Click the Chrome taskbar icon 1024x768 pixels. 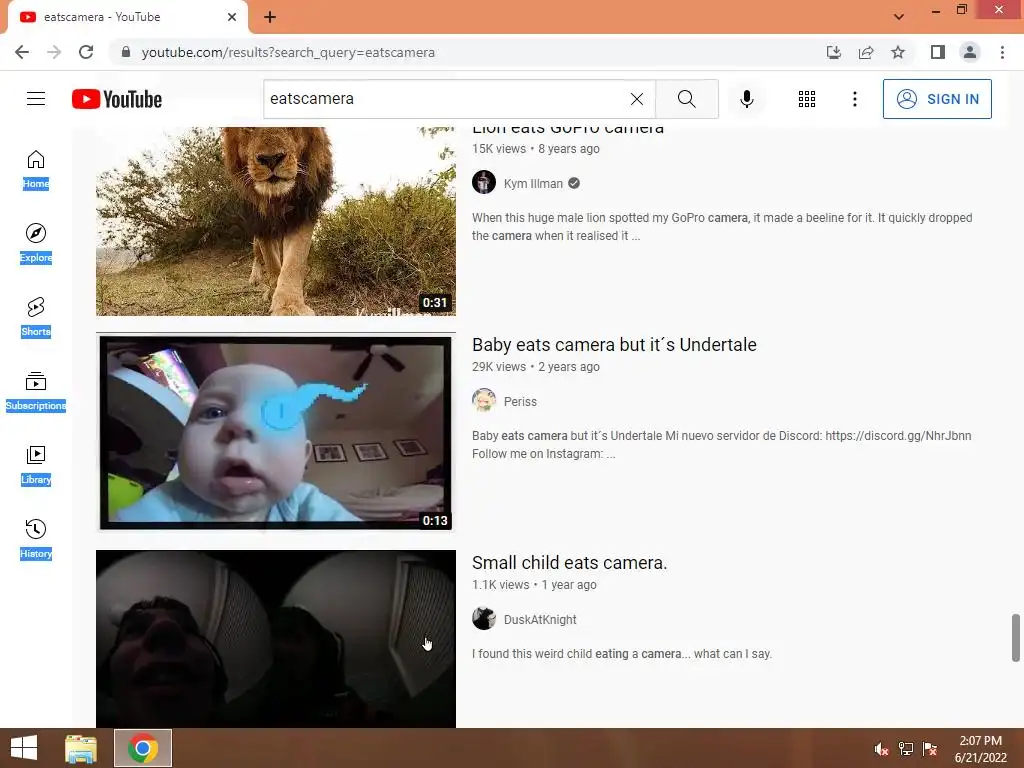click(x=143, y=748)
